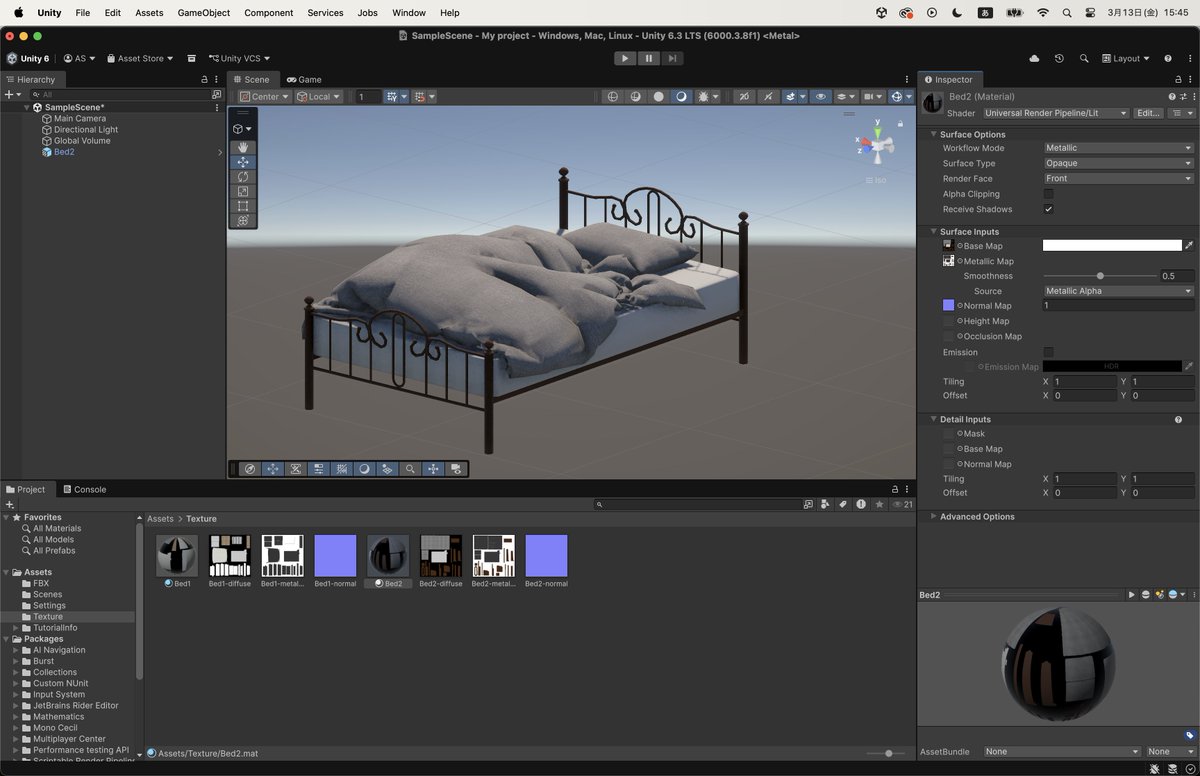This screenshot has width=1200, height=776.
Task: Open the GameObject menu
Action: coord(204,13)
